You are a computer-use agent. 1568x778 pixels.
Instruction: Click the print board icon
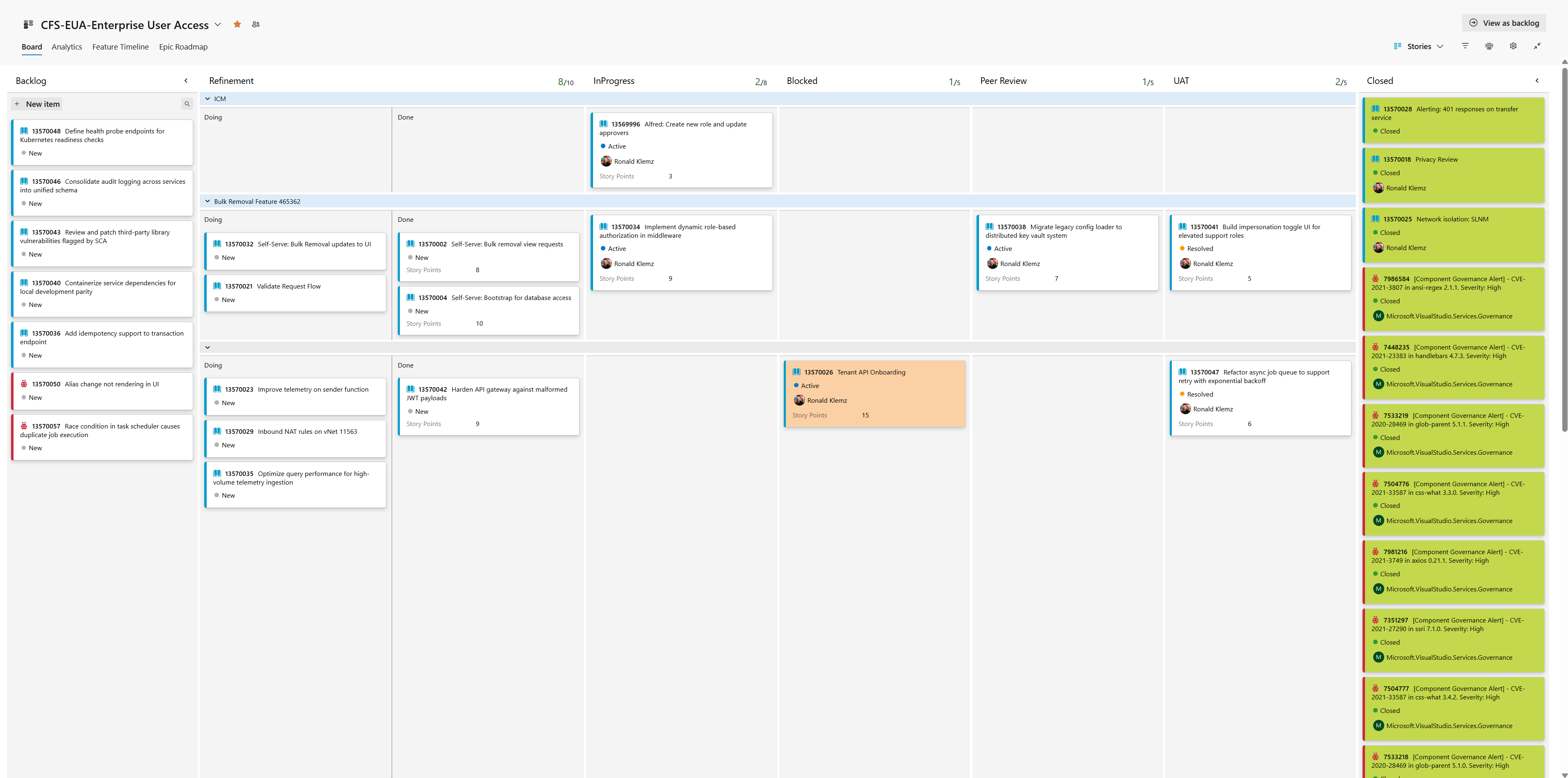(1489, 46)
